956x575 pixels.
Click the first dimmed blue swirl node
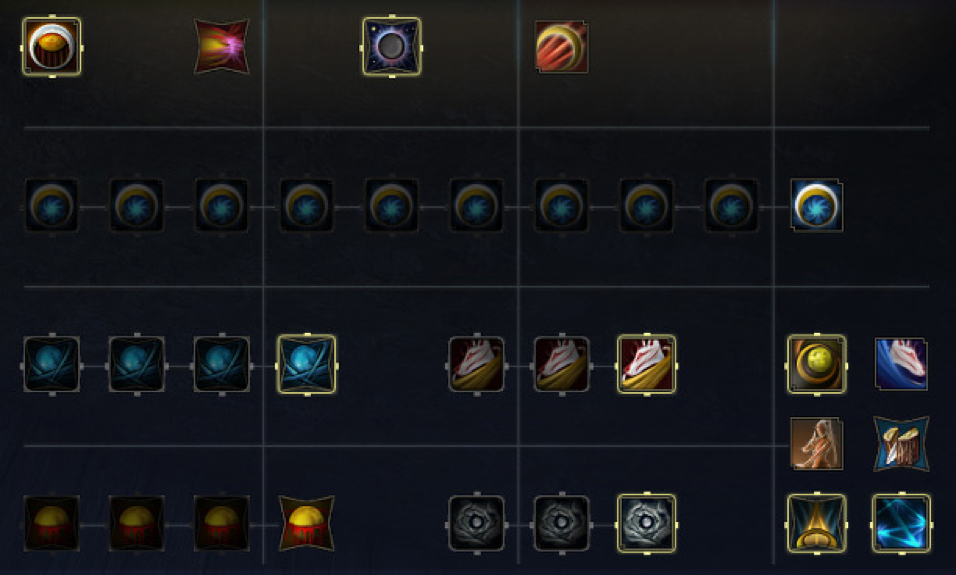pos(52,205)
